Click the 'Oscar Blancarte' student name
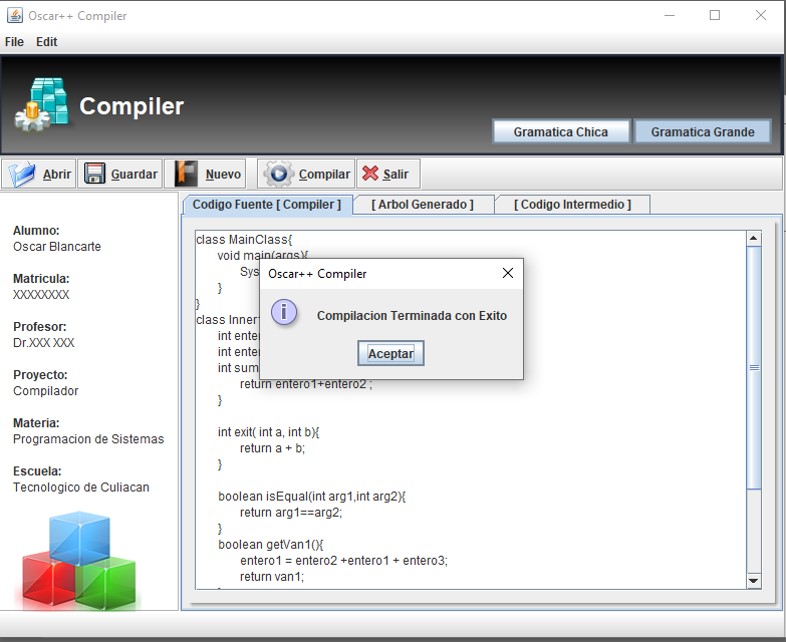This screenshot has width=786, height=642. coord(57,247)
